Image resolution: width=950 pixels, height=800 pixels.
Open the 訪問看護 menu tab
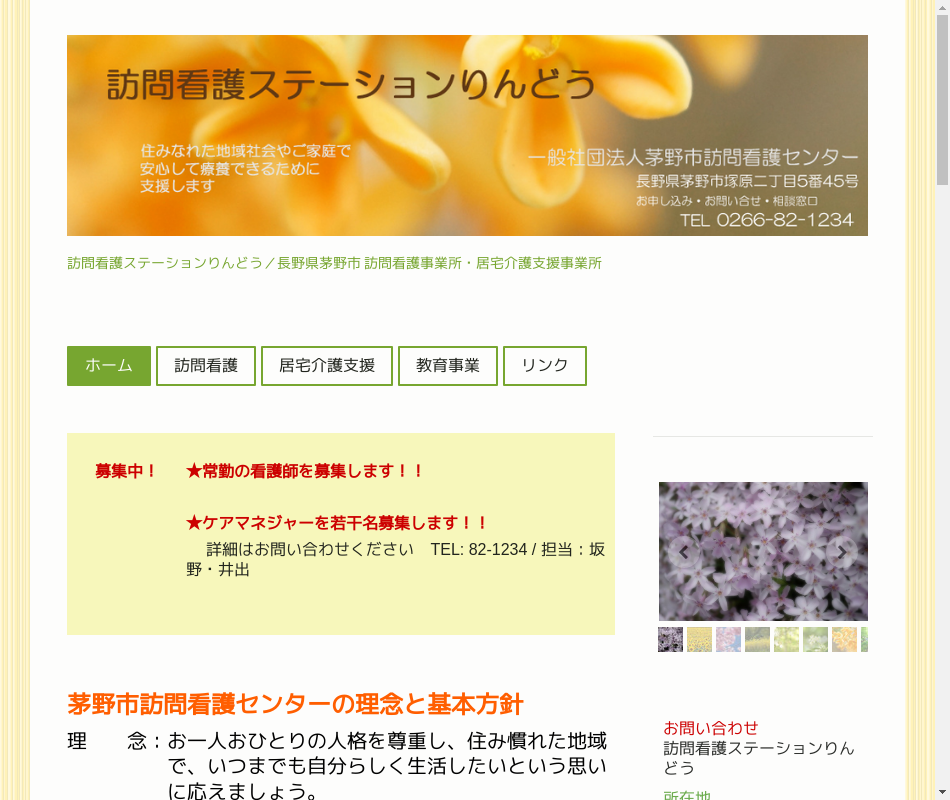tap(206, 366)
